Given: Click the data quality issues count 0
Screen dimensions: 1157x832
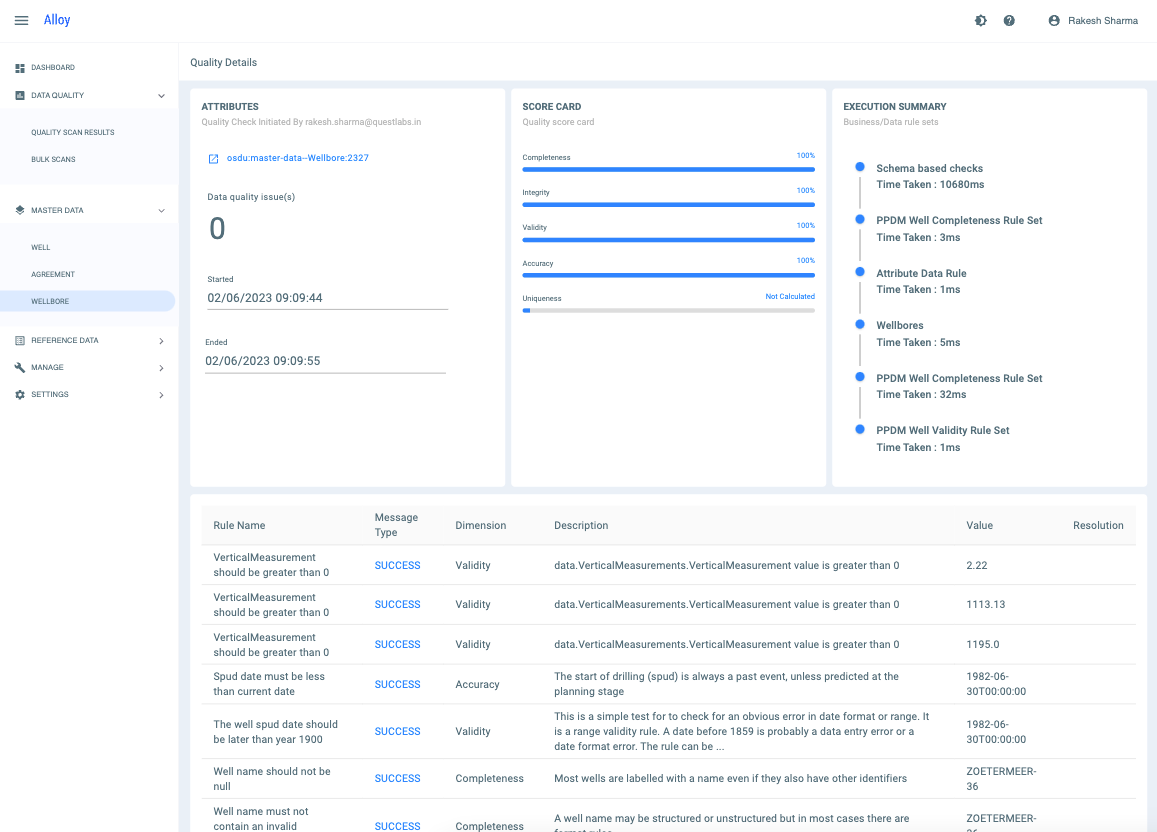Looking at the screenshot, I should tap(217, 229).
